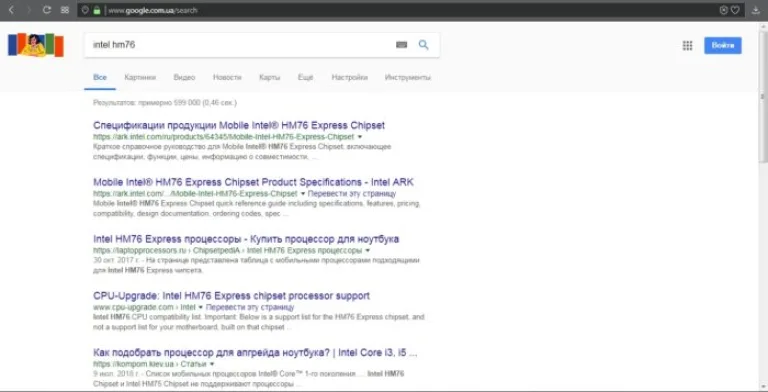Open the Инструменты search tools
768x392 pixels.
point(408,77)
